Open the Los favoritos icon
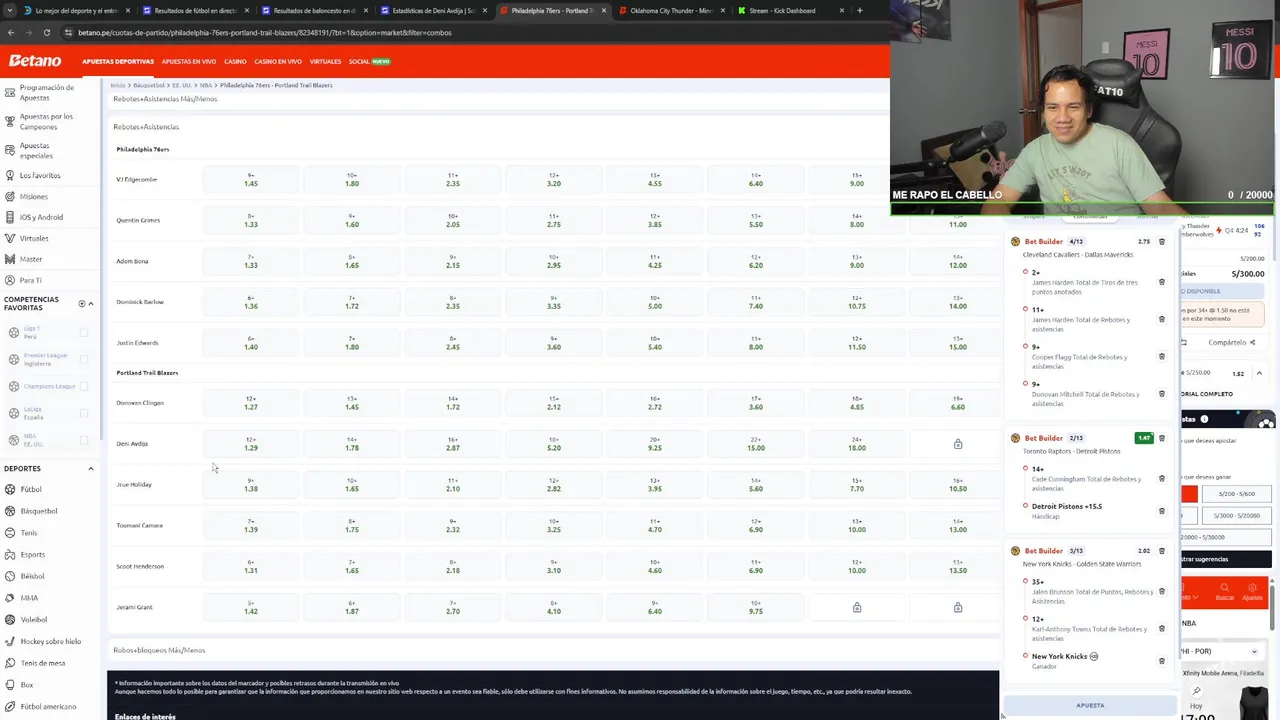This screenshot has height=720, width=1280. click(10, 175)
